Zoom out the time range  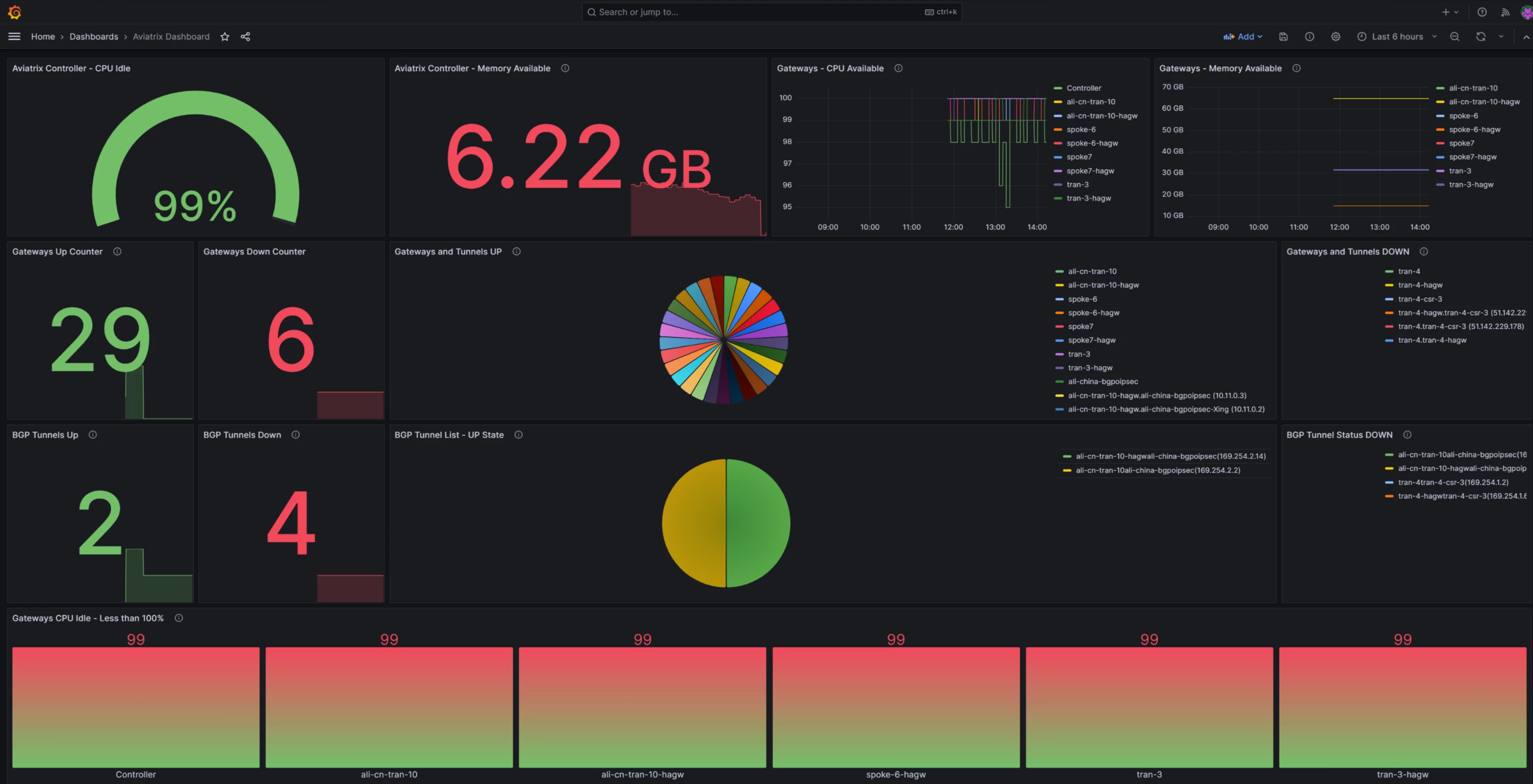pyautogui.click(x=1455, y=36)
